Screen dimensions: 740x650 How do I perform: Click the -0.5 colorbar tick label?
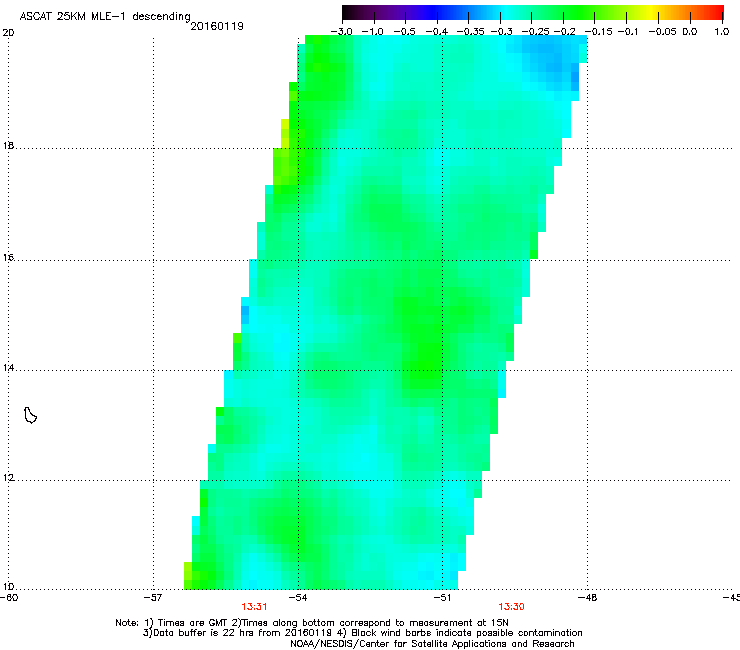(x=404, y=32)
